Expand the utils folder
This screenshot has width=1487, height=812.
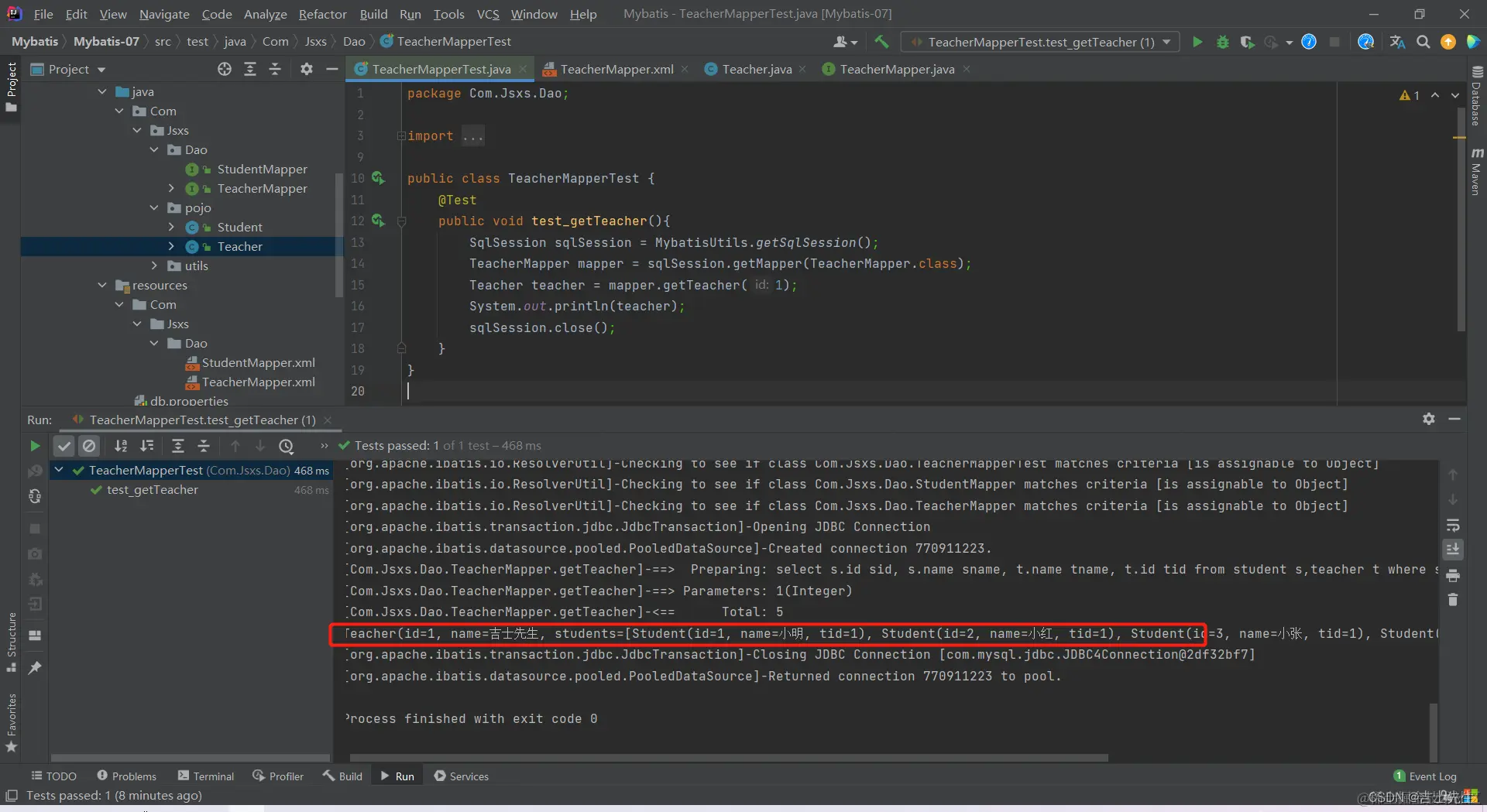(x=154, y=266)
